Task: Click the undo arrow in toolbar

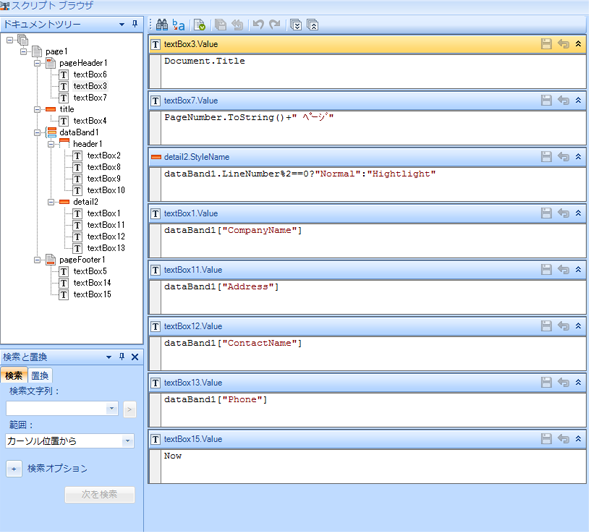Action: click(x=258, y=25)
